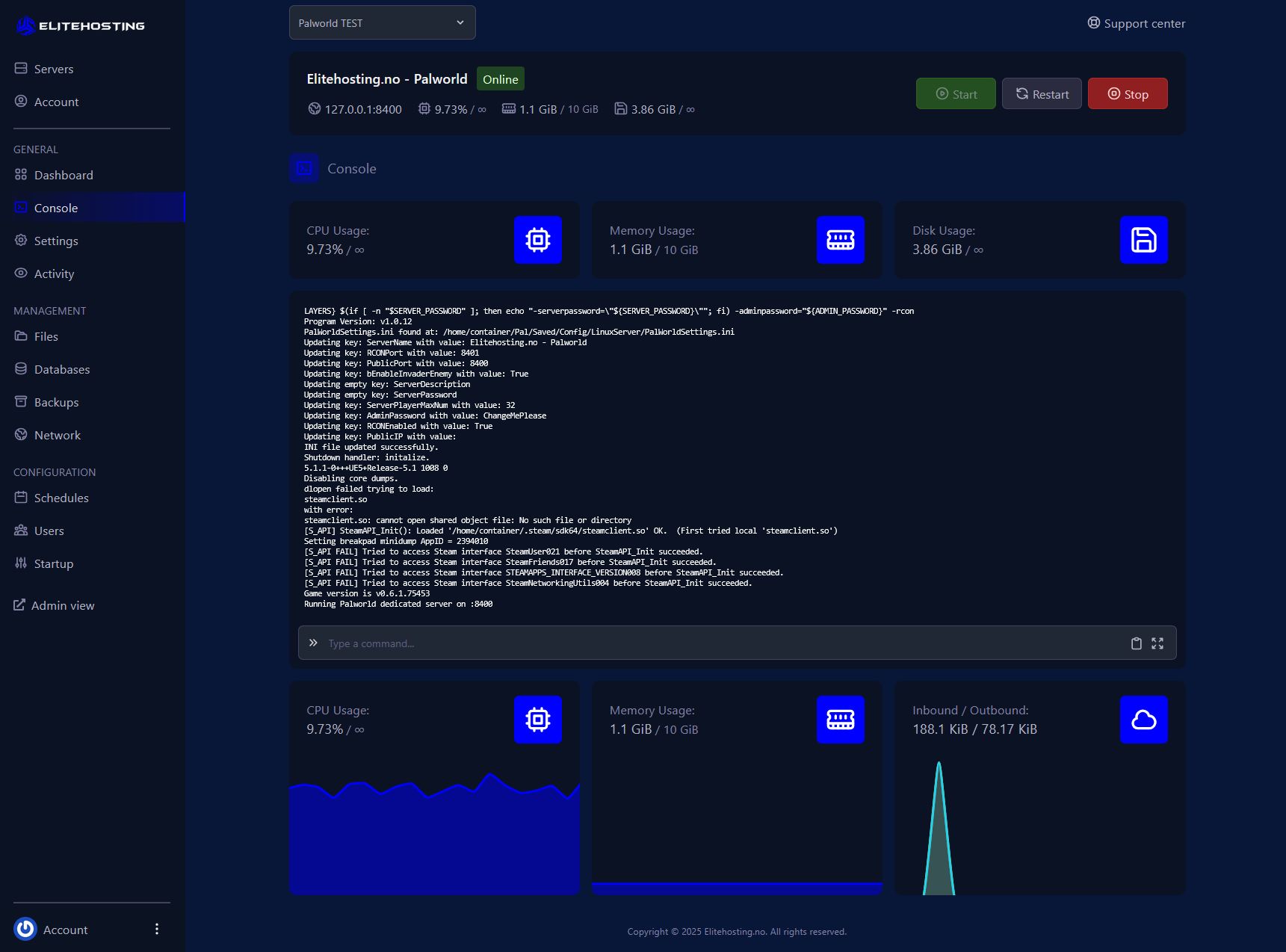
Task: Open the three-dot menu beside Account
Action: click(157, 929)
